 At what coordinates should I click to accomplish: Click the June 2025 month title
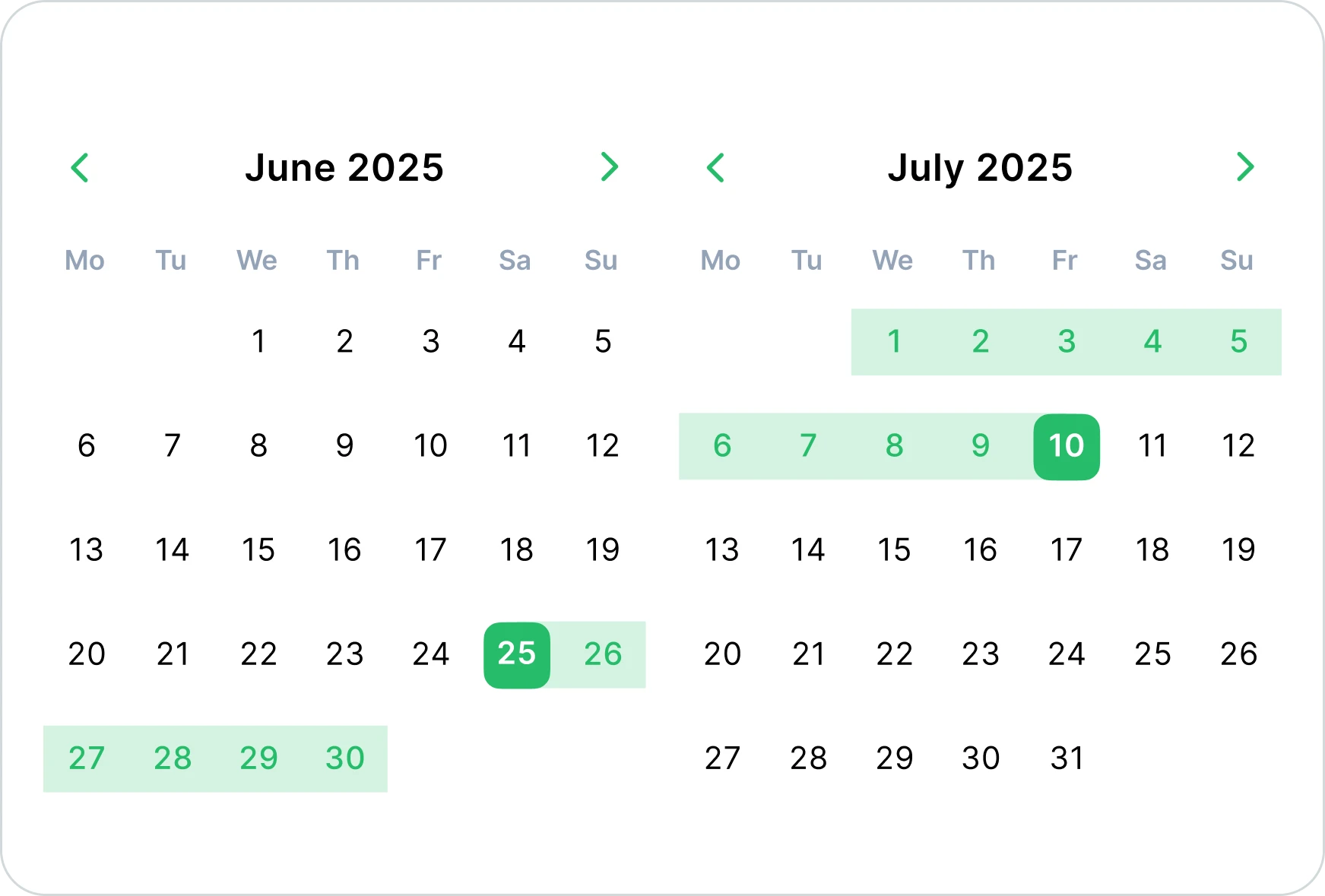[x=344, y=168]
